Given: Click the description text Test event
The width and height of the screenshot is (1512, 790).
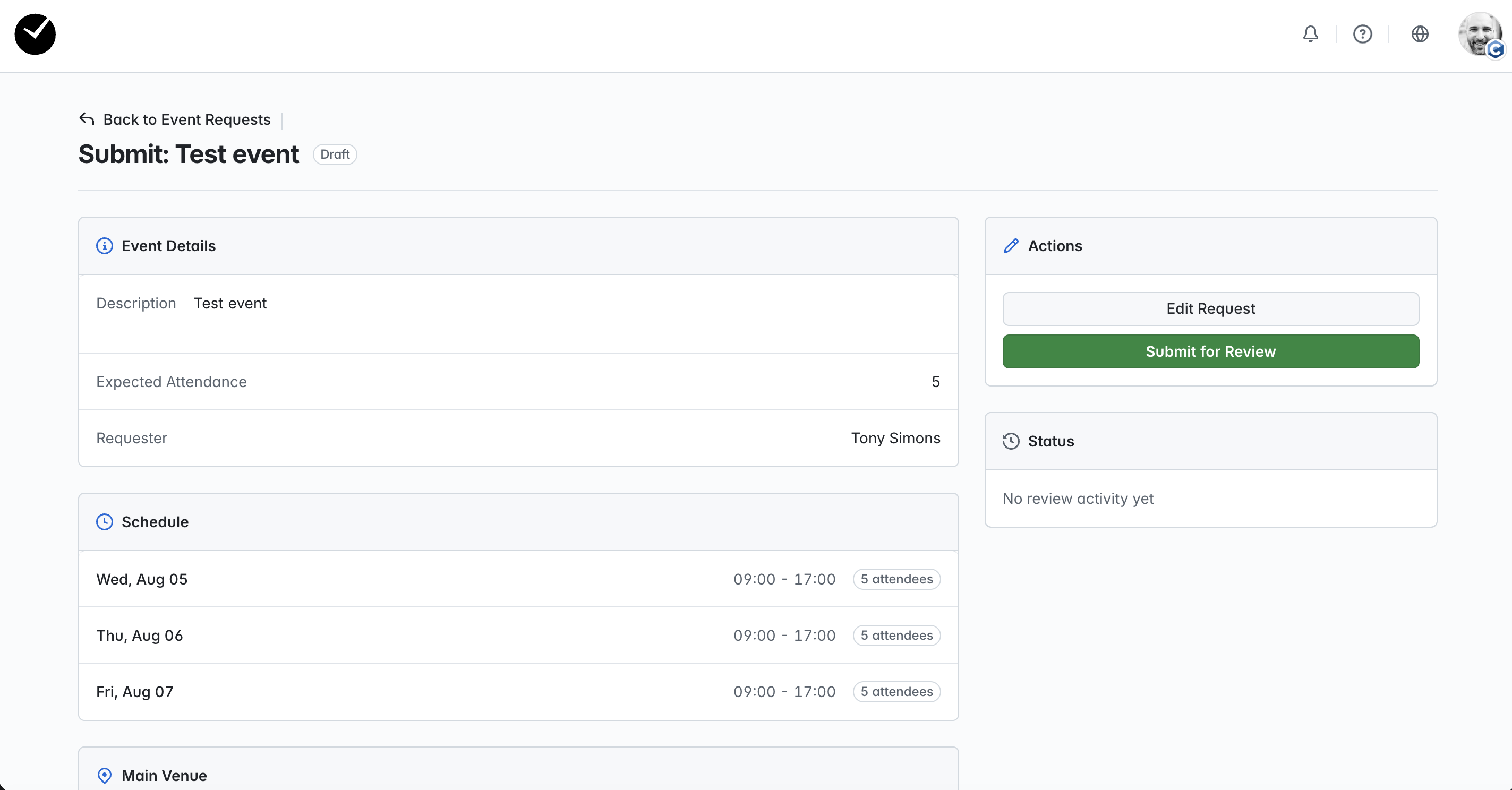Looking at the screenshot, I should coord(230,303).
